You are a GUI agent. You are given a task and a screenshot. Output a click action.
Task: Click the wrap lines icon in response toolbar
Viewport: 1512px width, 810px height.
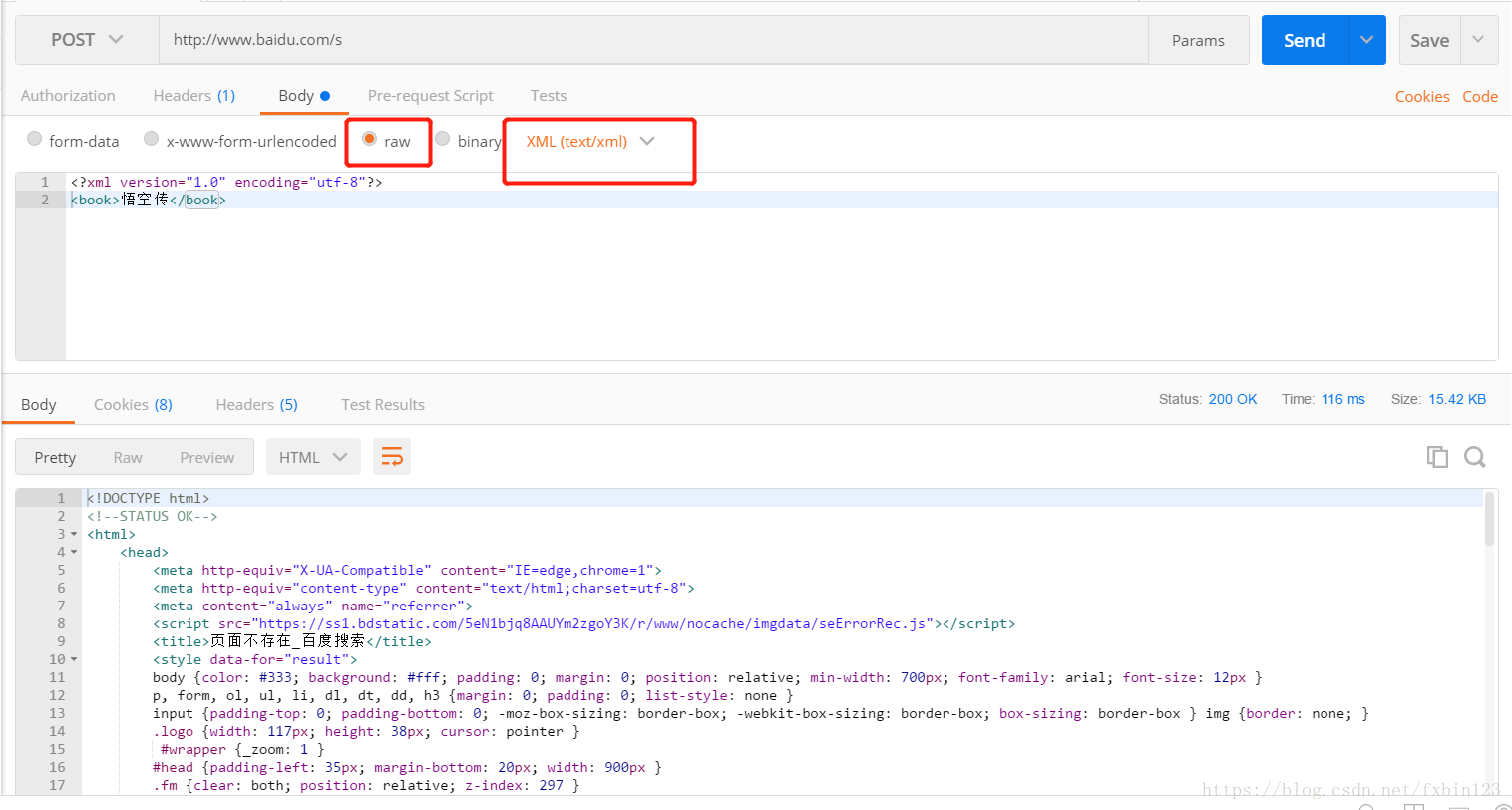392,457
